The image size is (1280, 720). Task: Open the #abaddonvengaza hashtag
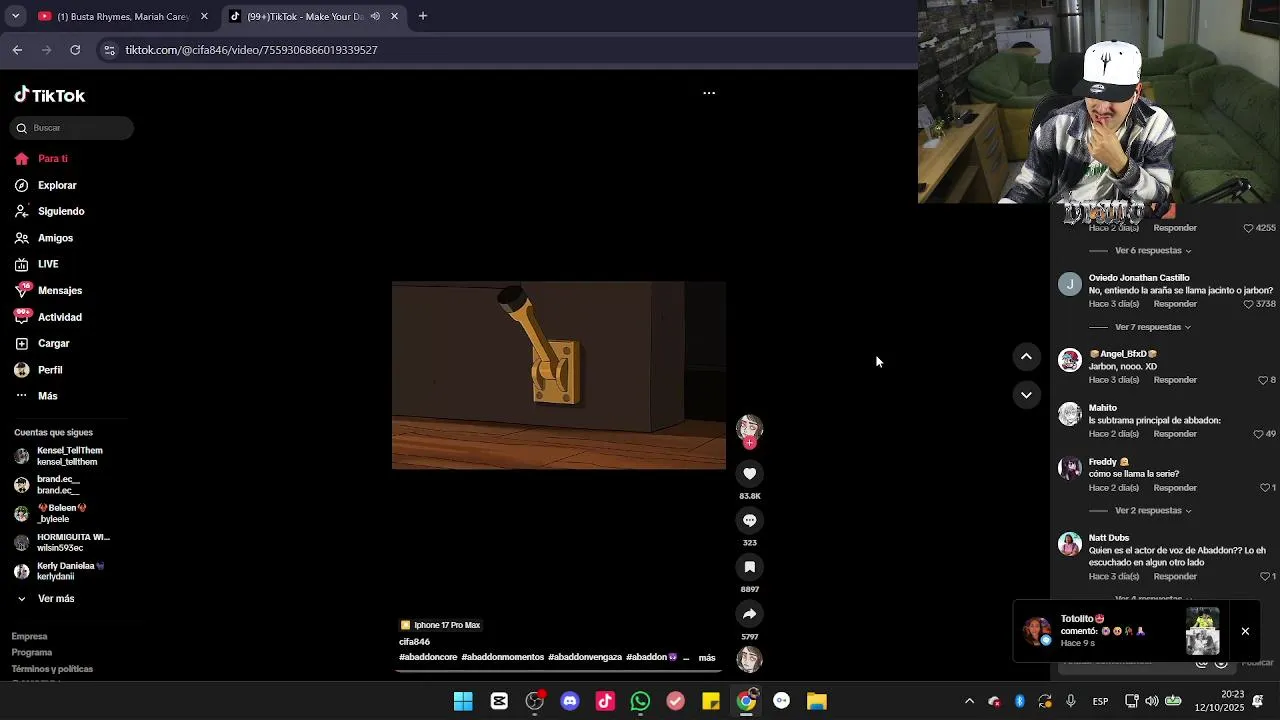tap(584, 658)
